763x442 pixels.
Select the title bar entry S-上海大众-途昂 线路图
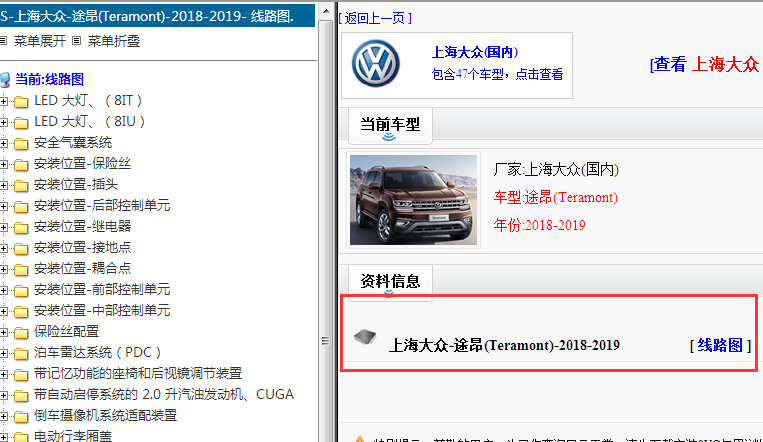point(158,16)
